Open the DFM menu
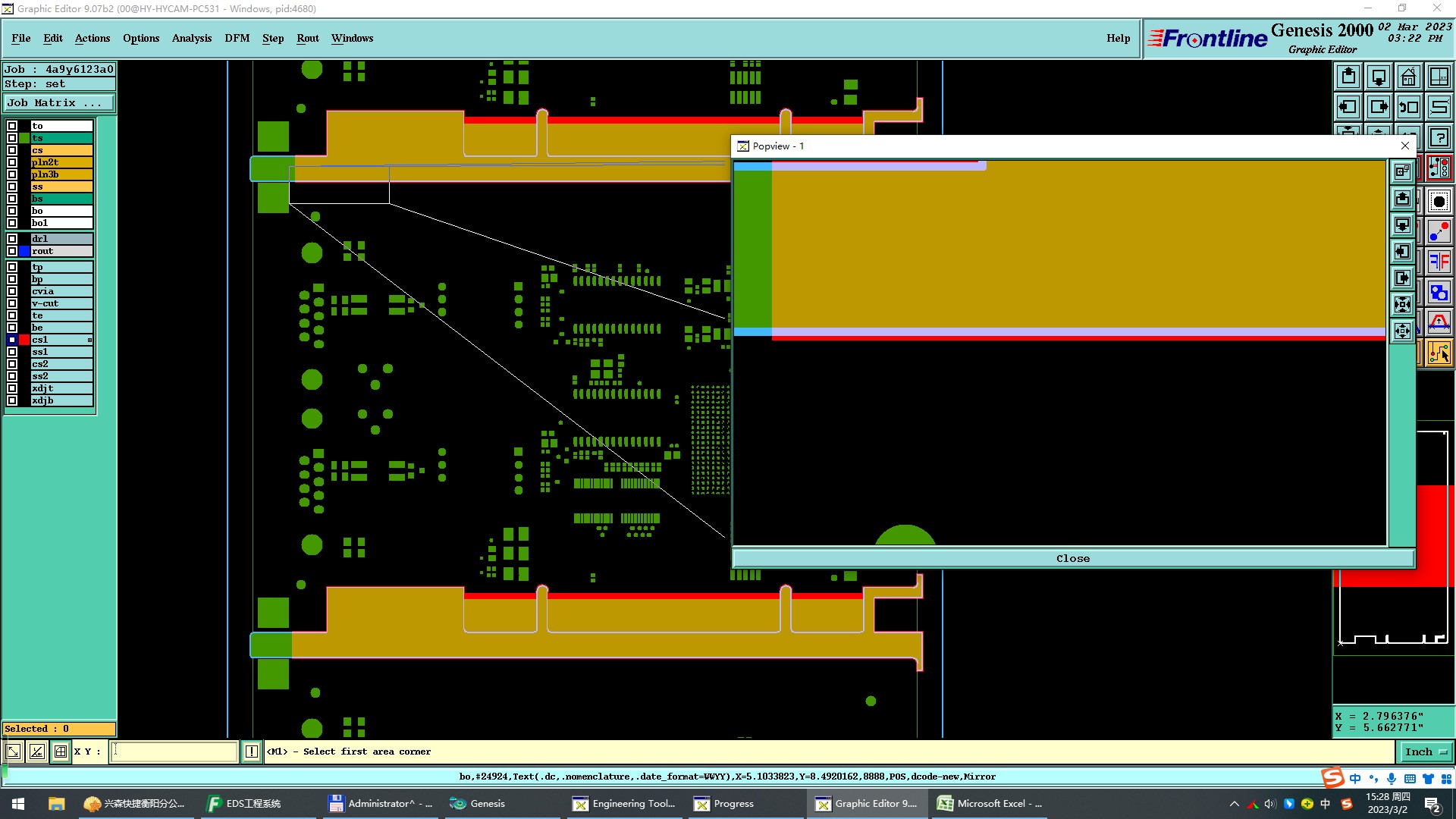Screen dimensions: 1456x819 tap(237, 38)
